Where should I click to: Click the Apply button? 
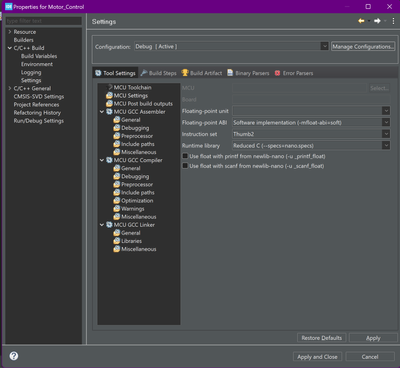click(x=373, y=338)
